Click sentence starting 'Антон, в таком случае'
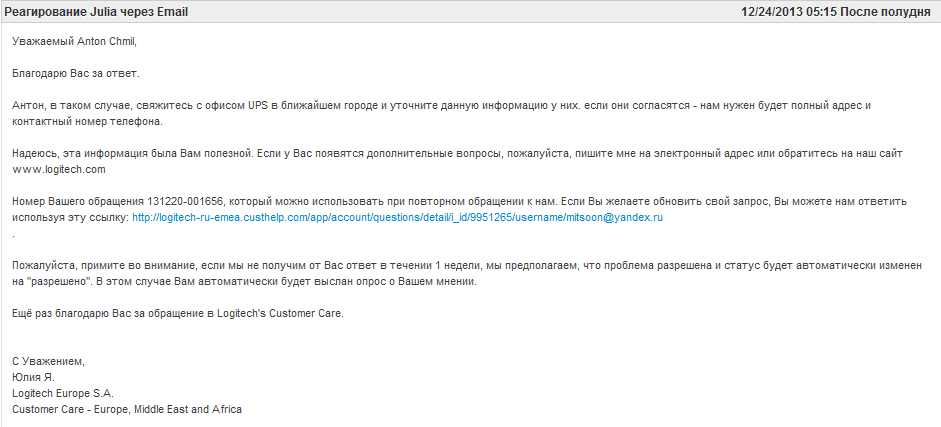The image size is (941, 427). 441,106
